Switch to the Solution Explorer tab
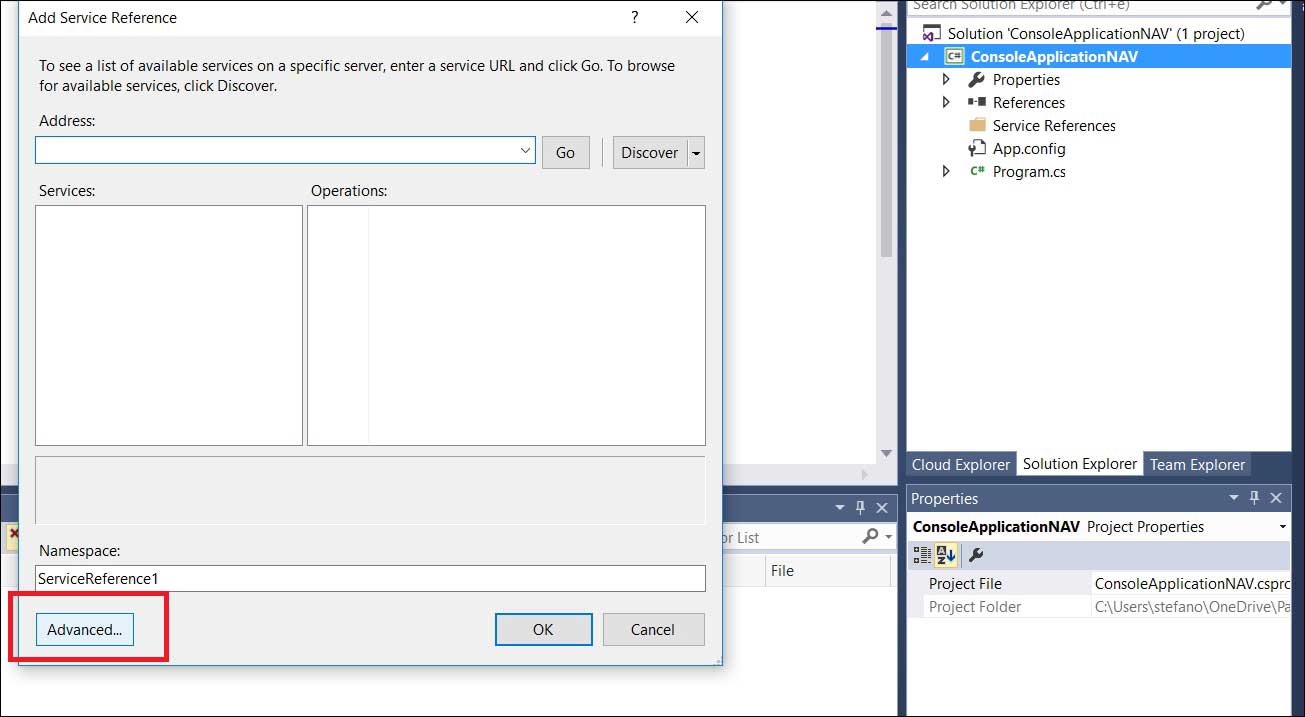This screenshot has height=717, width=1305. point(1080,464)
